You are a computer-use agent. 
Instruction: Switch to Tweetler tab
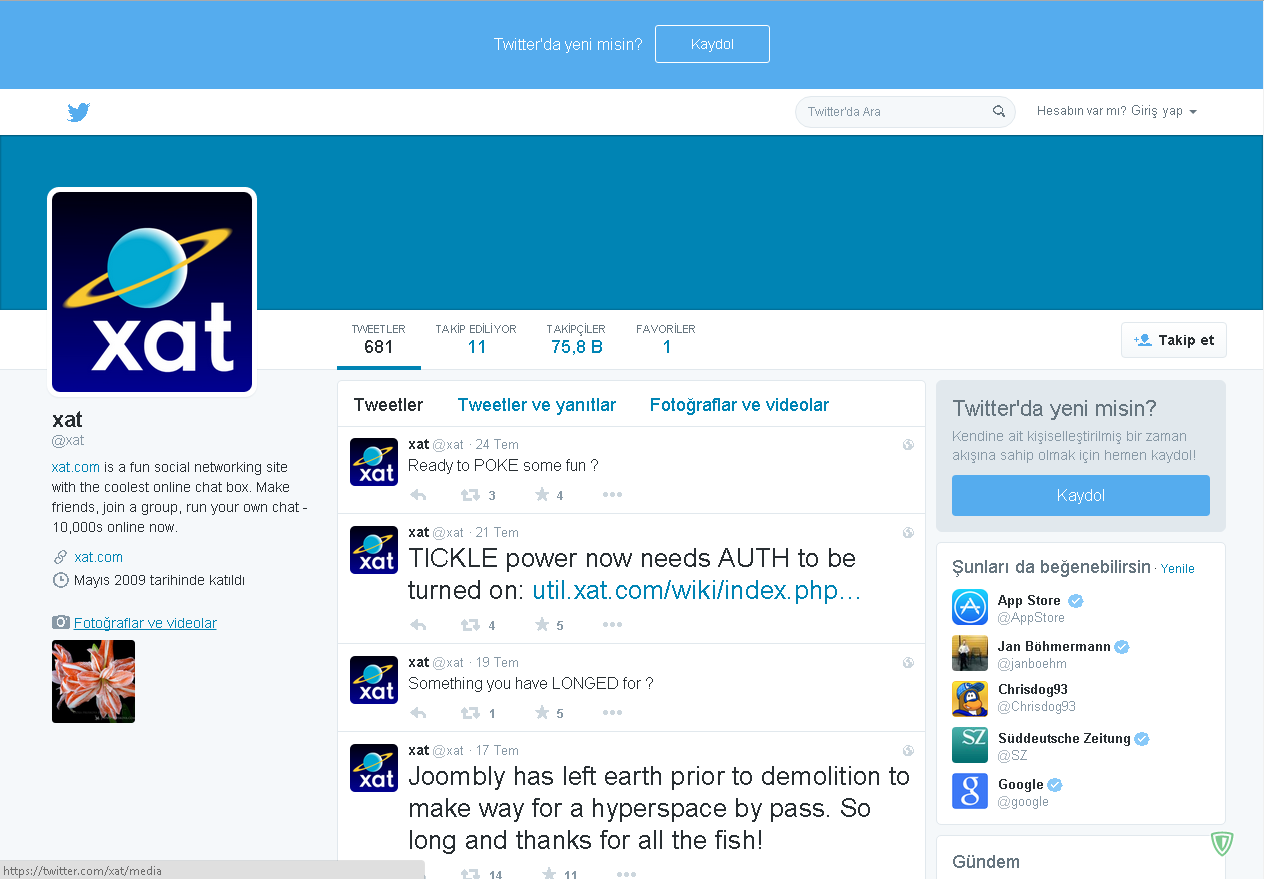pyautogui.click(x=388, y=405)
